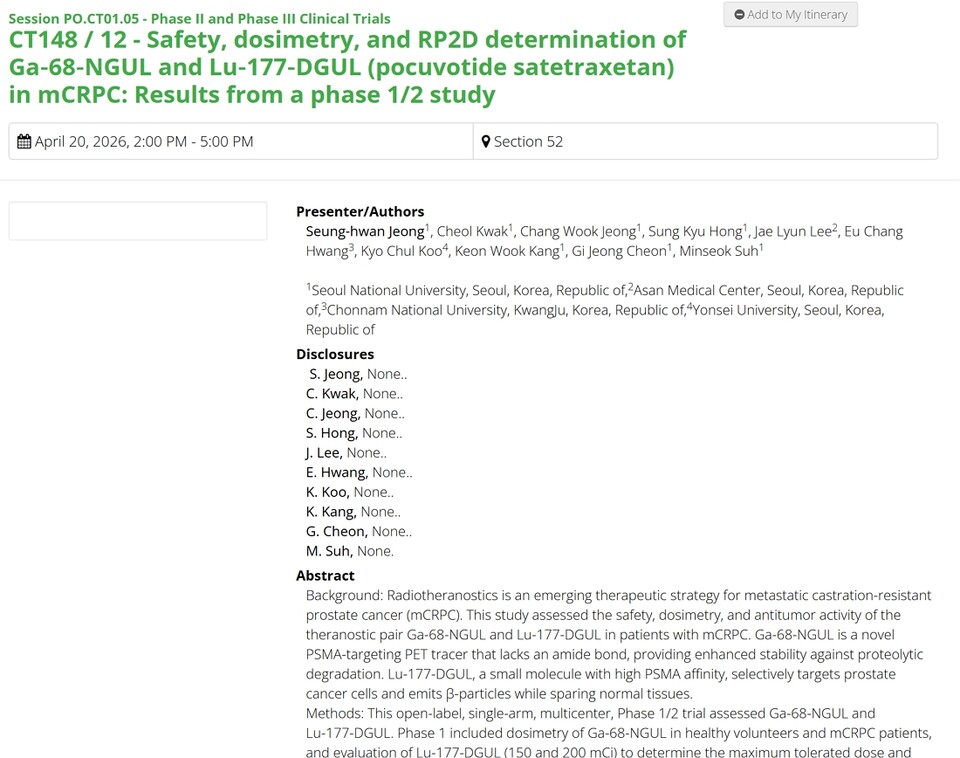This screenshot has width=960, height=758.
Task: Click the Section 52 location text
Action: [528, 142]
